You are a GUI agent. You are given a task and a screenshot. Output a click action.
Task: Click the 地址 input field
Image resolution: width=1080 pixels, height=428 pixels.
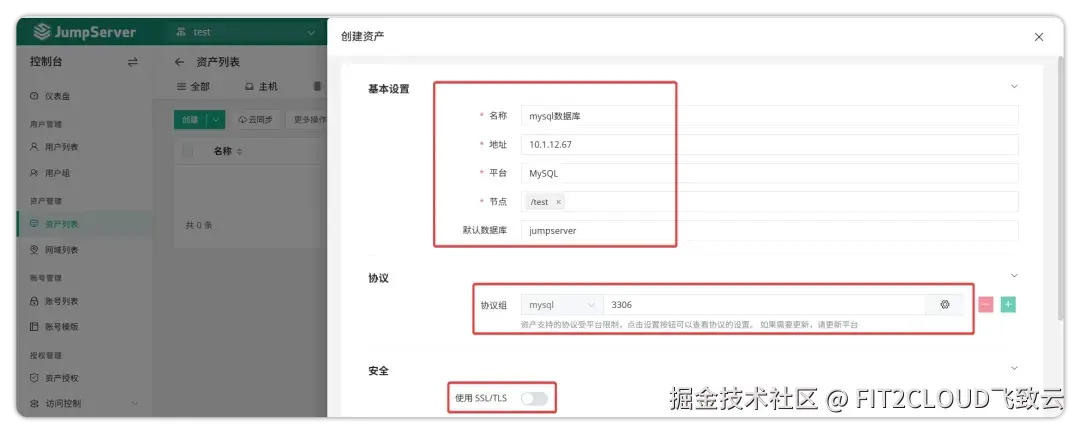[x=769, y=145]
